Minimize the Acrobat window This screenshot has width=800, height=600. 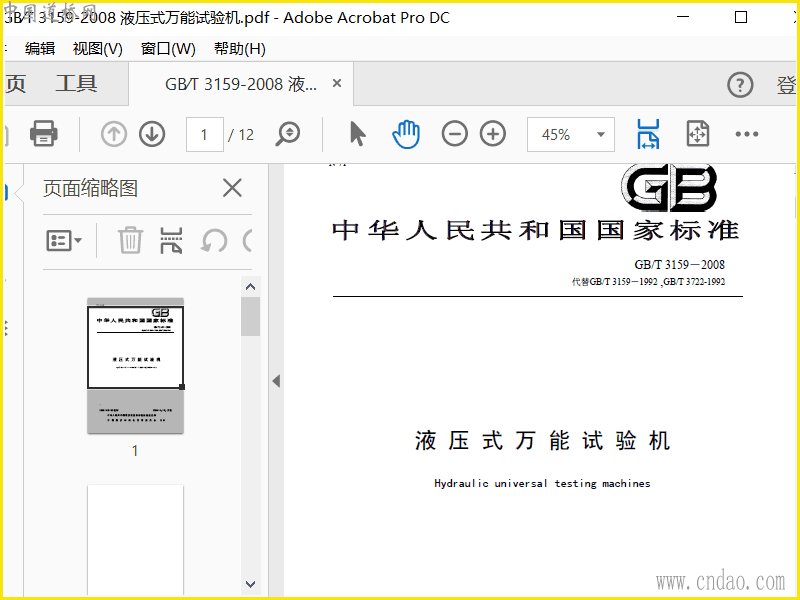pos(683,17)
